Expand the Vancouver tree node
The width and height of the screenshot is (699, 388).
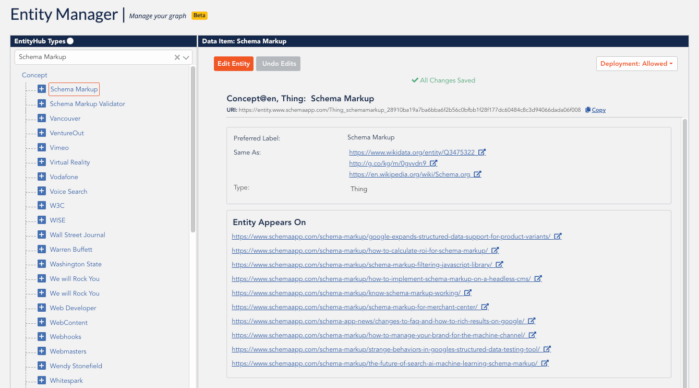[41, 118]
